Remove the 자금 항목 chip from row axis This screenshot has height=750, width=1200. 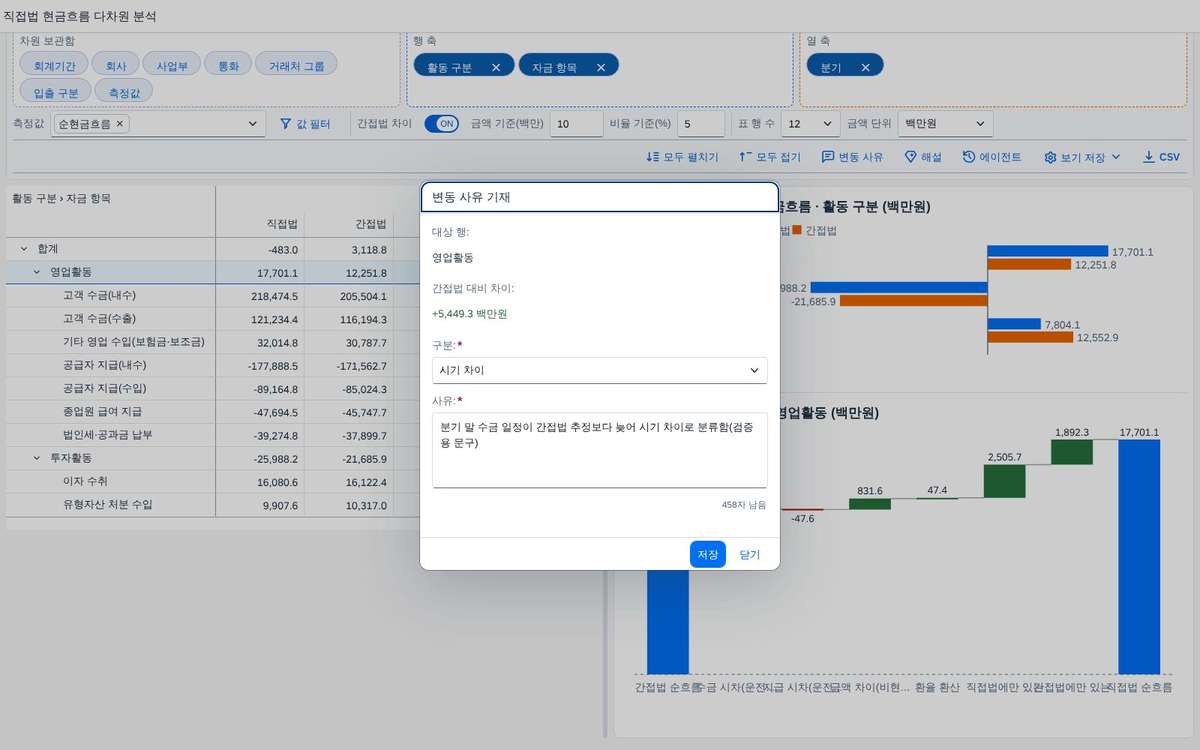[x=601, y=67]
